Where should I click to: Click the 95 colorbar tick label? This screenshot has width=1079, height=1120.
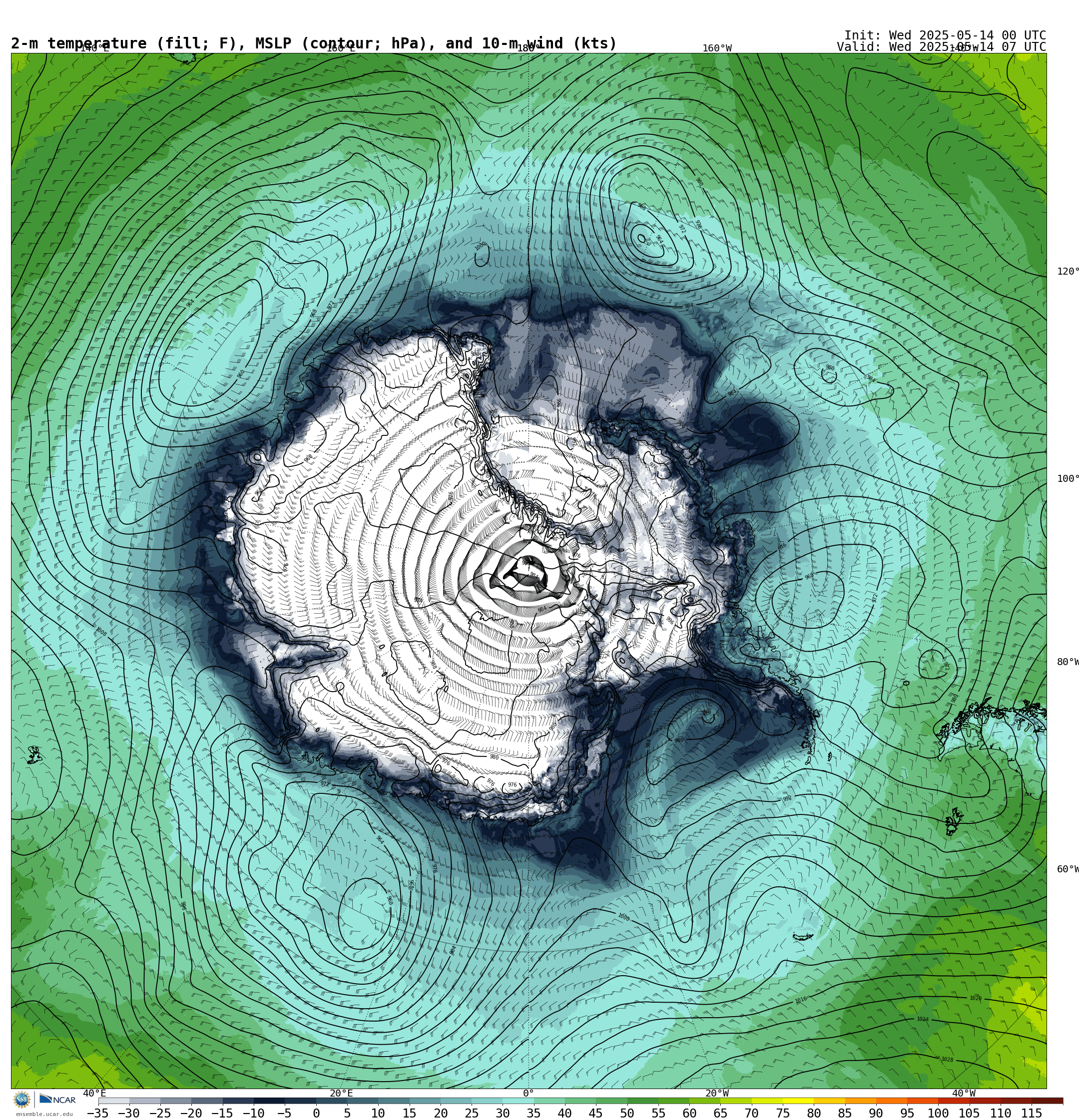tap(907, 1113)
